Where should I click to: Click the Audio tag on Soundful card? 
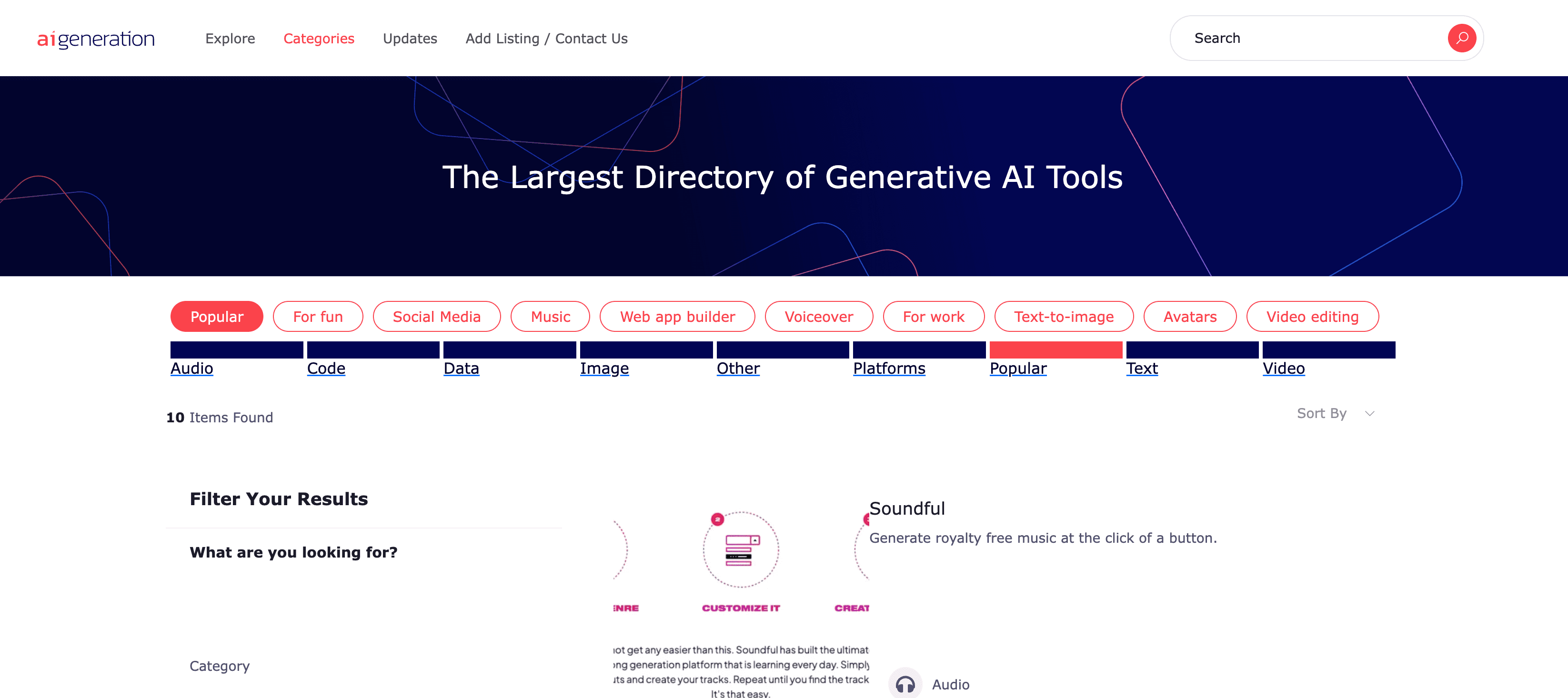click(951, 685)
